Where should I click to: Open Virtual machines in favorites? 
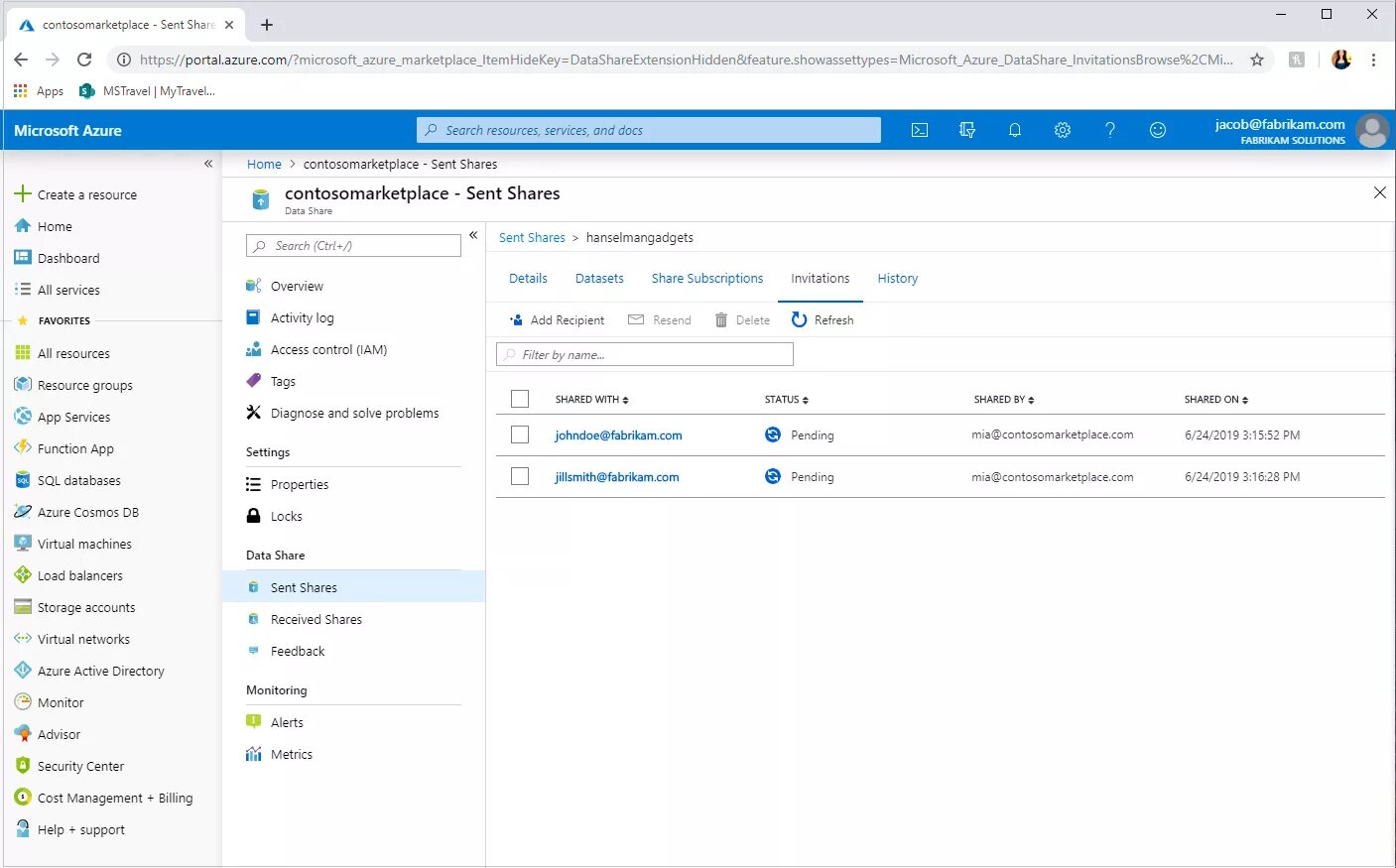point(84,544)
